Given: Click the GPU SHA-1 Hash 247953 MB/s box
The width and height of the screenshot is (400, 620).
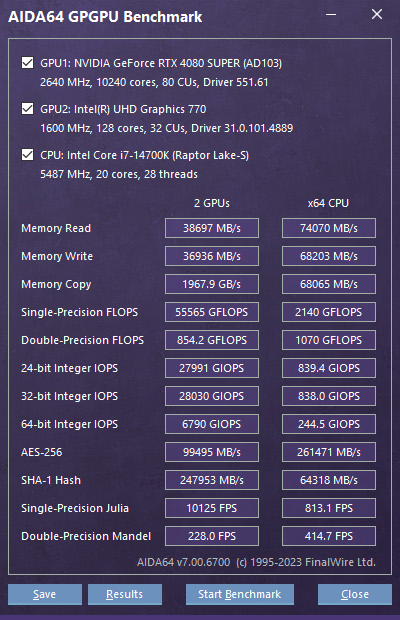Looking at the screenshot, I should (212, 480).
